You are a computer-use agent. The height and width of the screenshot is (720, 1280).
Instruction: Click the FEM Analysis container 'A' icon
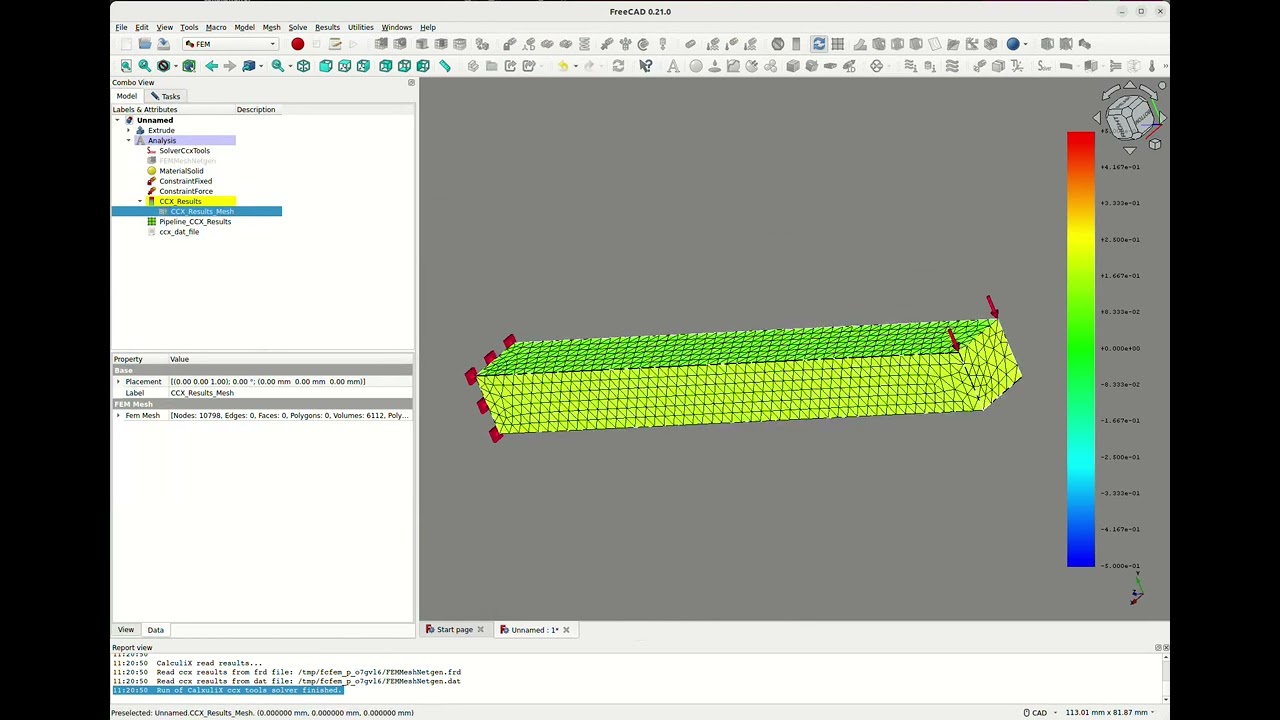point(673,66)
